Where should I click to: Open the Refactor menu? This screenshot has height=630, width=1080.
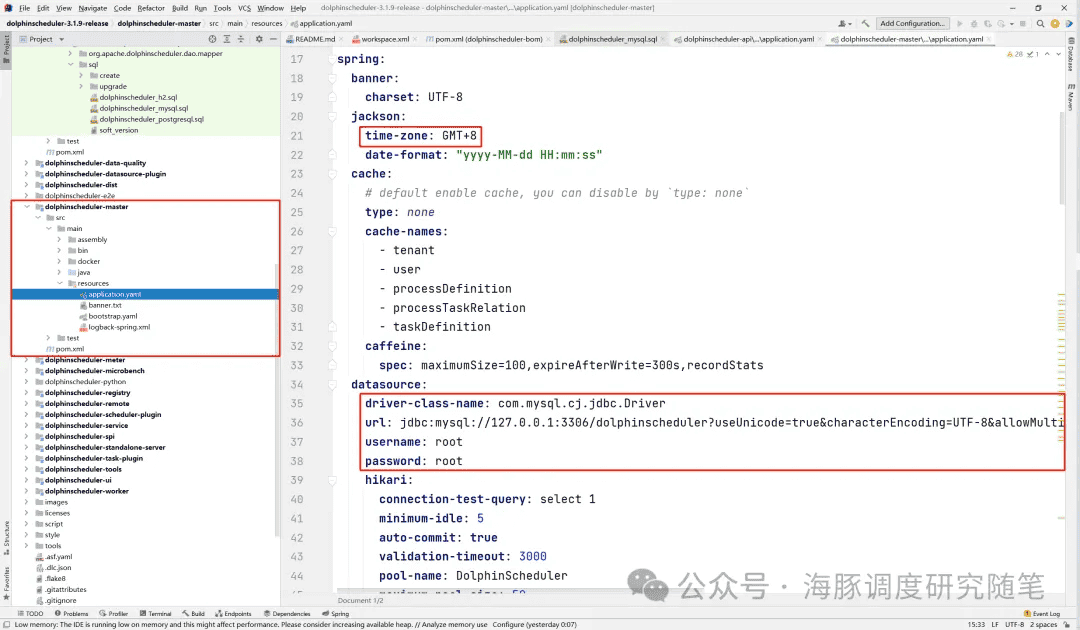coord(151,8)
